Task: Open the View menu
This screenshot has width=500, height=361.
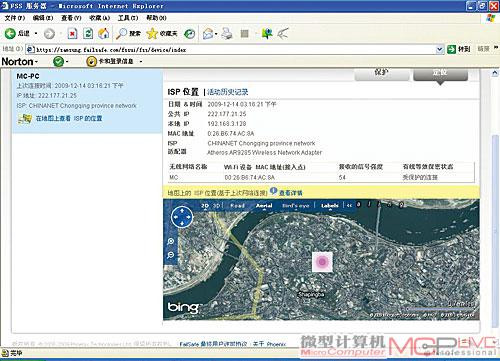Action: (71, 18)
